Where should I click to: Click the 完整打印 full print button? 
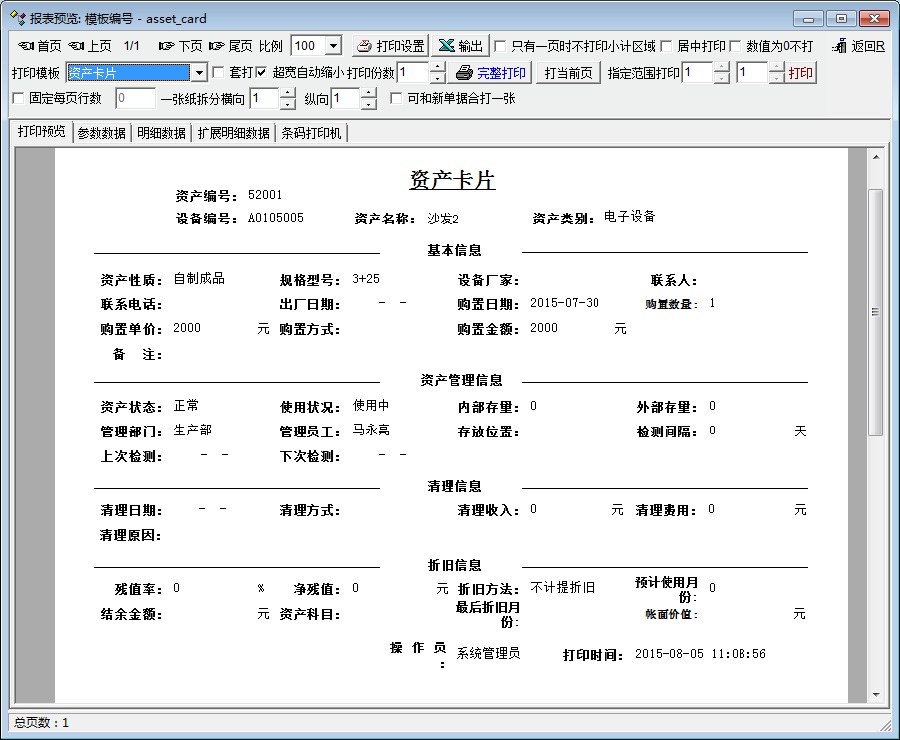click(x=491, y=73)
